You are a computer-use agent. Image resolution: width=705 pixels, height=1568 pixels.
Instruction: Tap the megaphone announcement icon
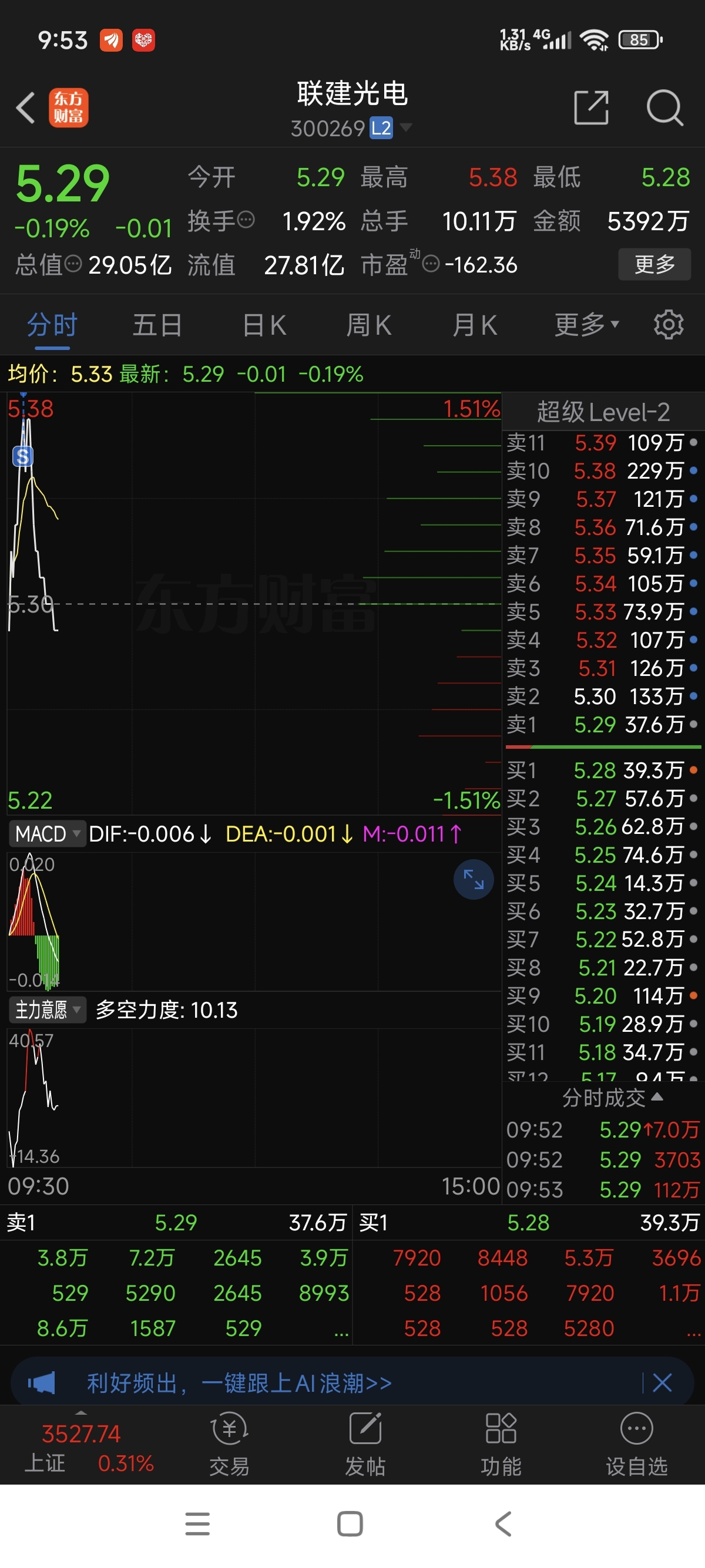click(x=41, y=1383)
